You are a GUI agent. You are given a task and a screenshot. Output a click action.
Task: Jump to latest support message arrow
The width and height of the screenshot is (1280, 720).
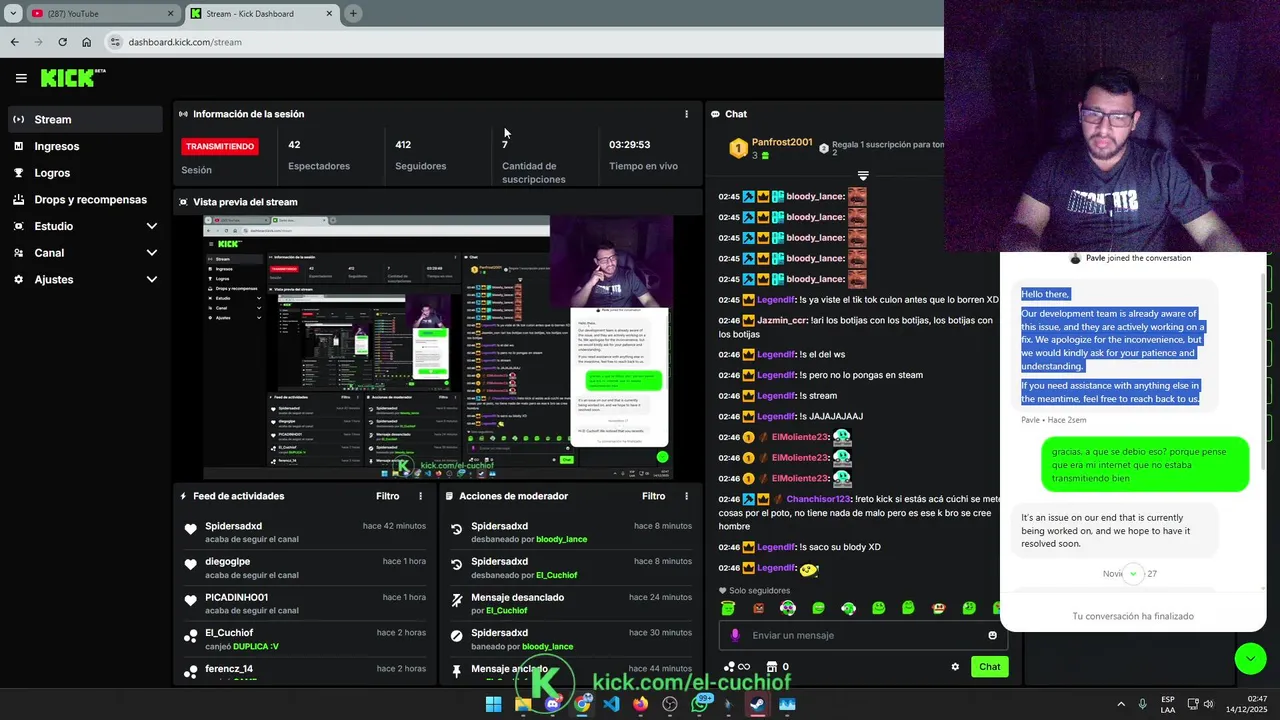[1133, 574]
